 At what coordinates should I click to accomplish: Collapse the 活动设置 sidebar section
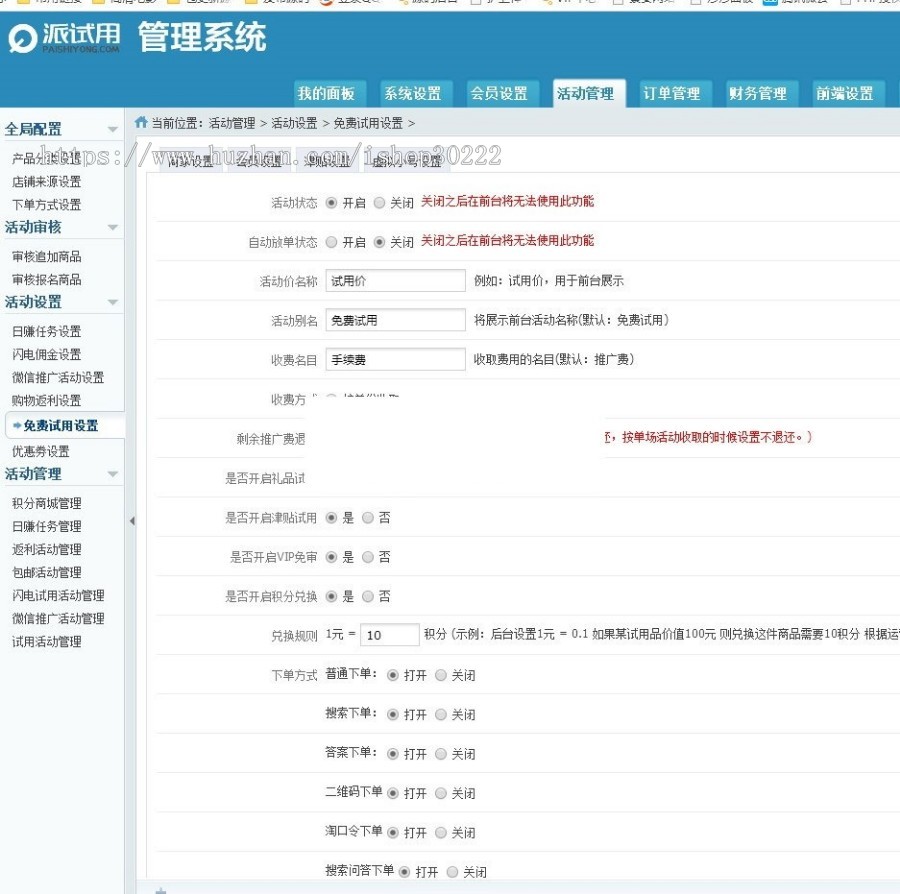click(113, 301)
